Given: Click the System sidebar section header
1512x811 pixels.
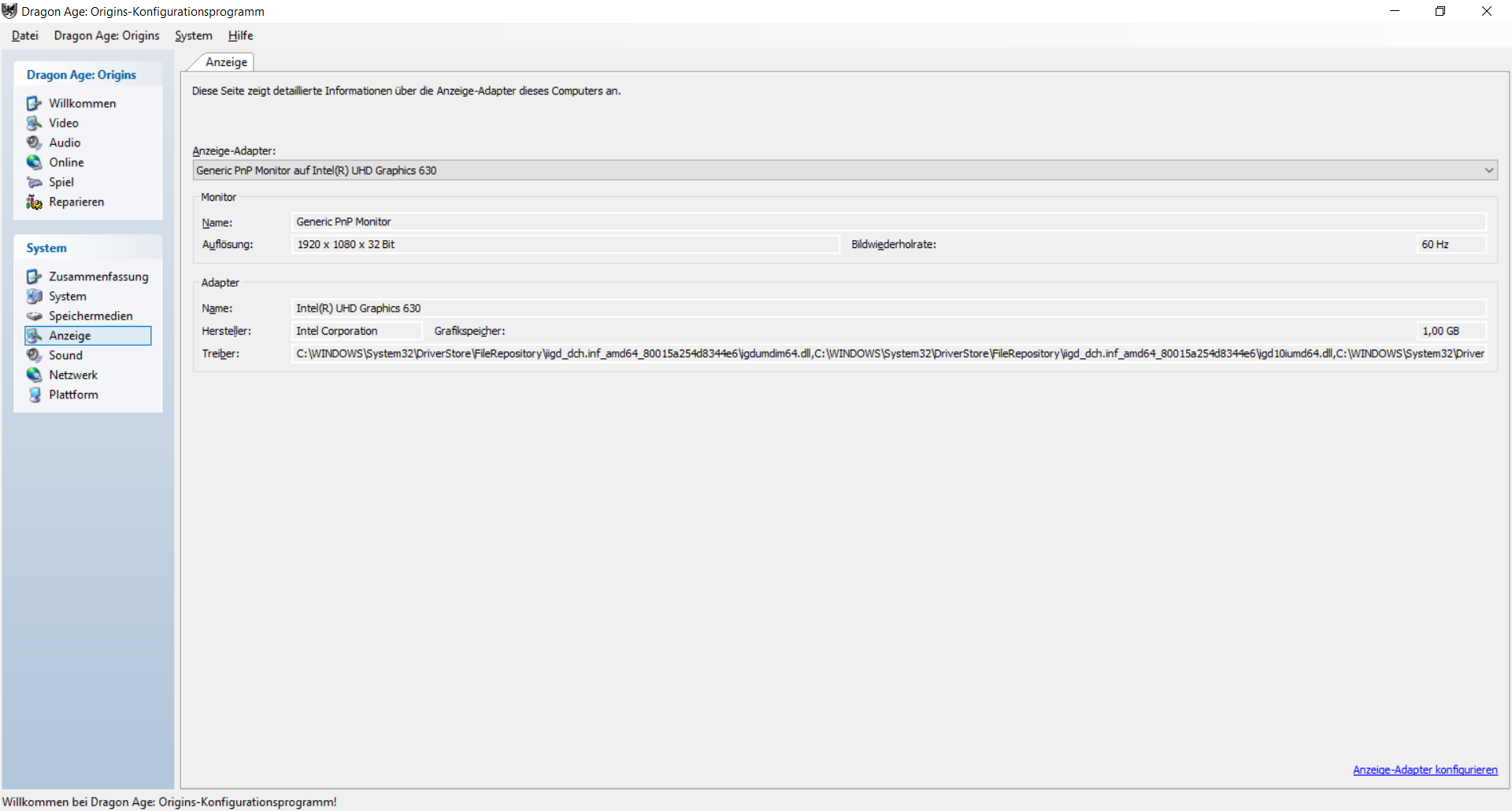Looking at the screenshot, I should [46, 248].
